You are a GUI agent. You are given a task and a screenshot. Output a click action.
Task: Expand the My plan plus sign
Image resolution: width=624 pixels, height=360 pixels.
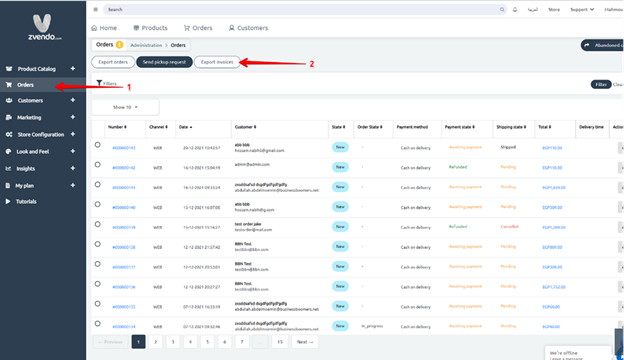(x=73, y=185)
